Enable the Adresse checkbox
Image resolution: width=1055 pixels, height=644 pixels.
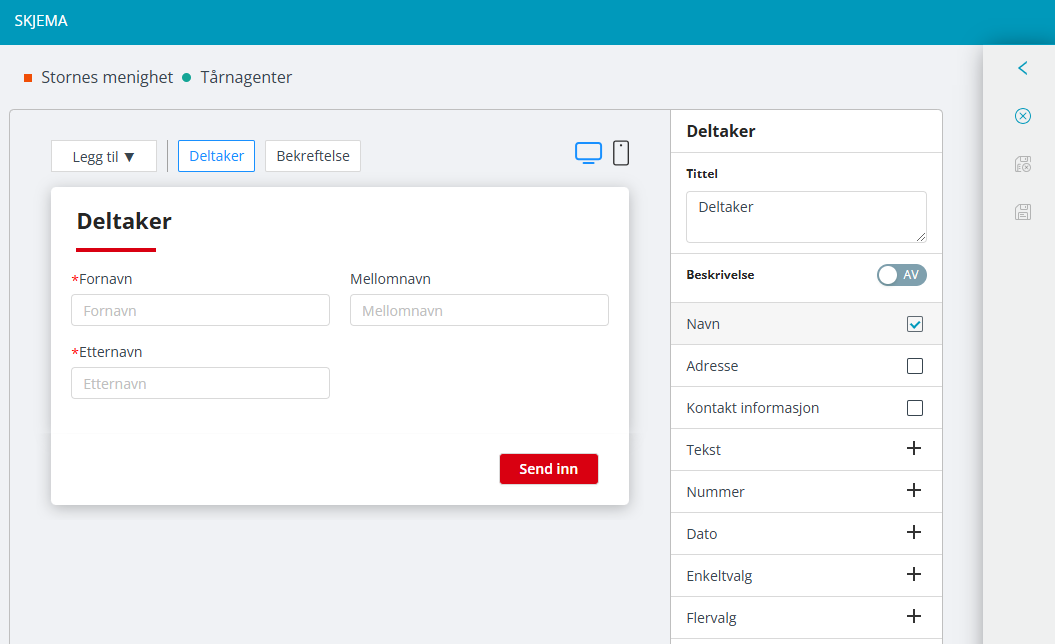(914, 366)
